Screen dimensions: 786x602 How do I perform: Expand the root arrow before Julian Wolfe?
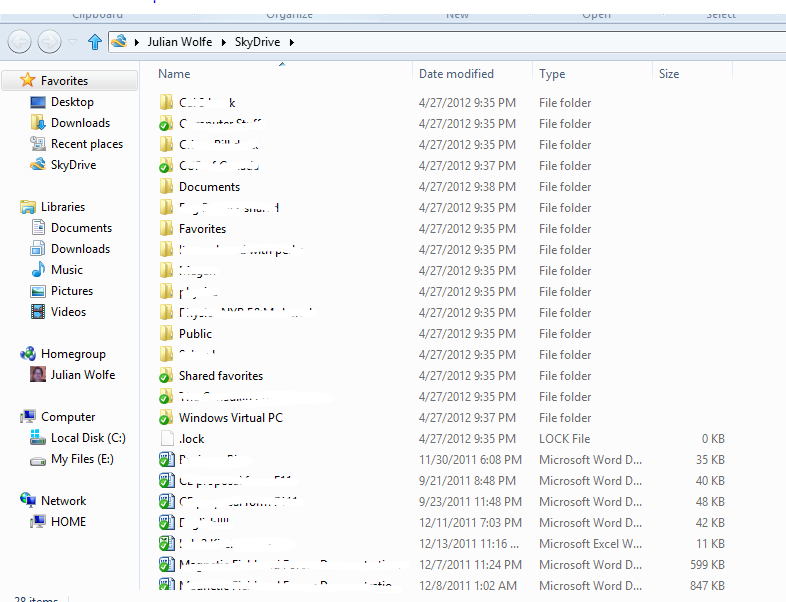[136, 42]
